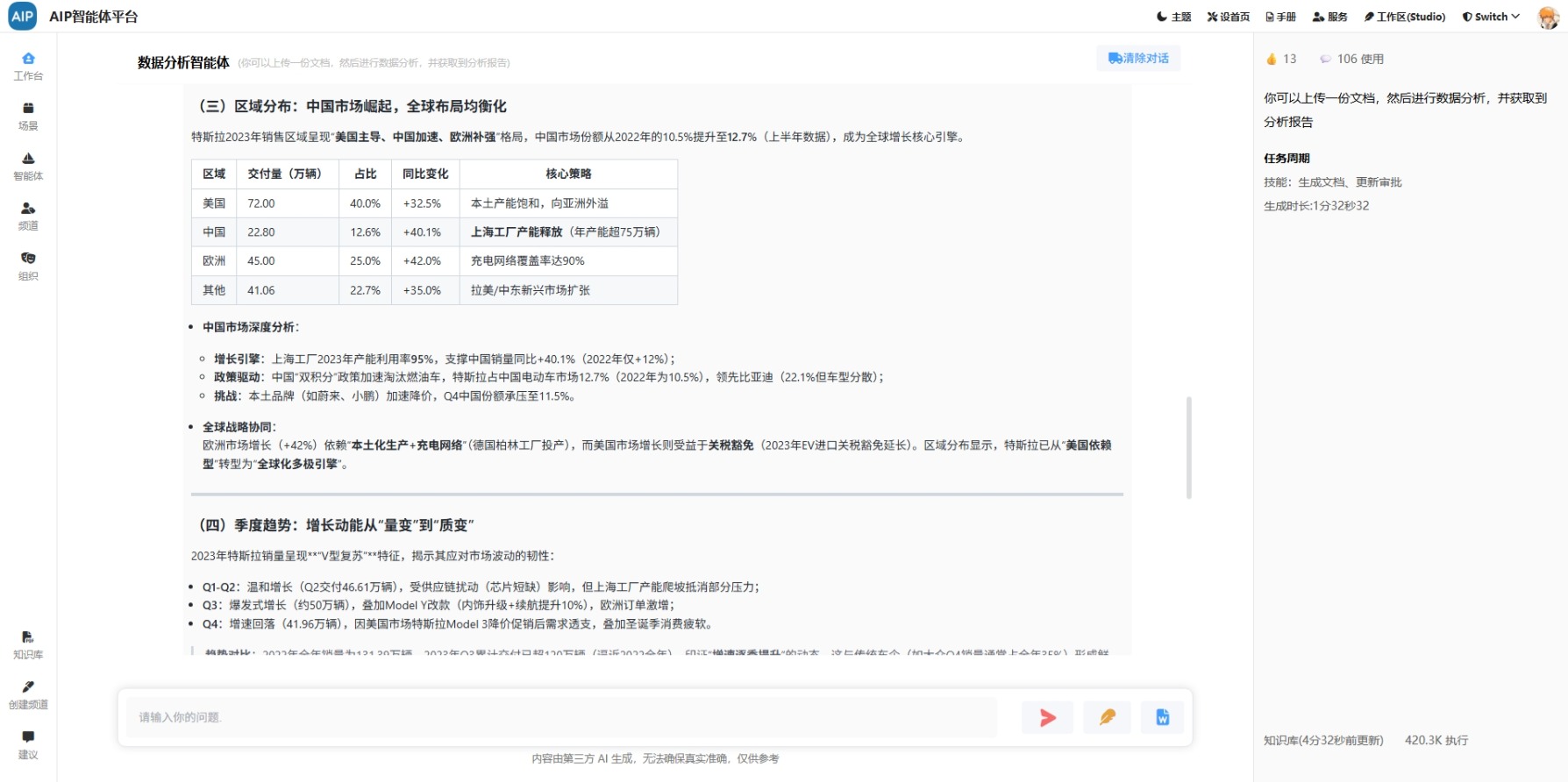Click the 数据分析智能体 heading
1568x782 pixels.
click(x=183, y=62)
